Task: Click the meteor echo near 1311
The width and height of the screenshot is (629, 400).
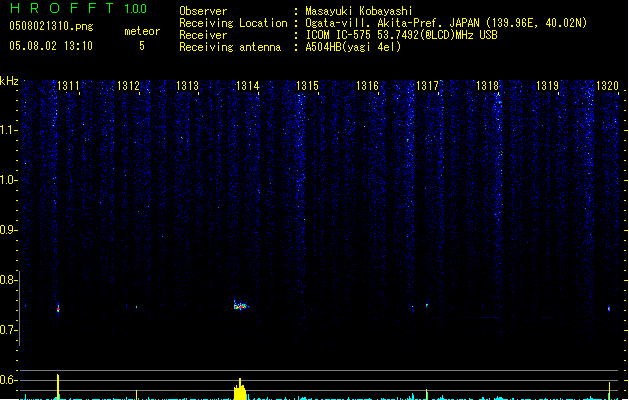Action: point(58,309)
